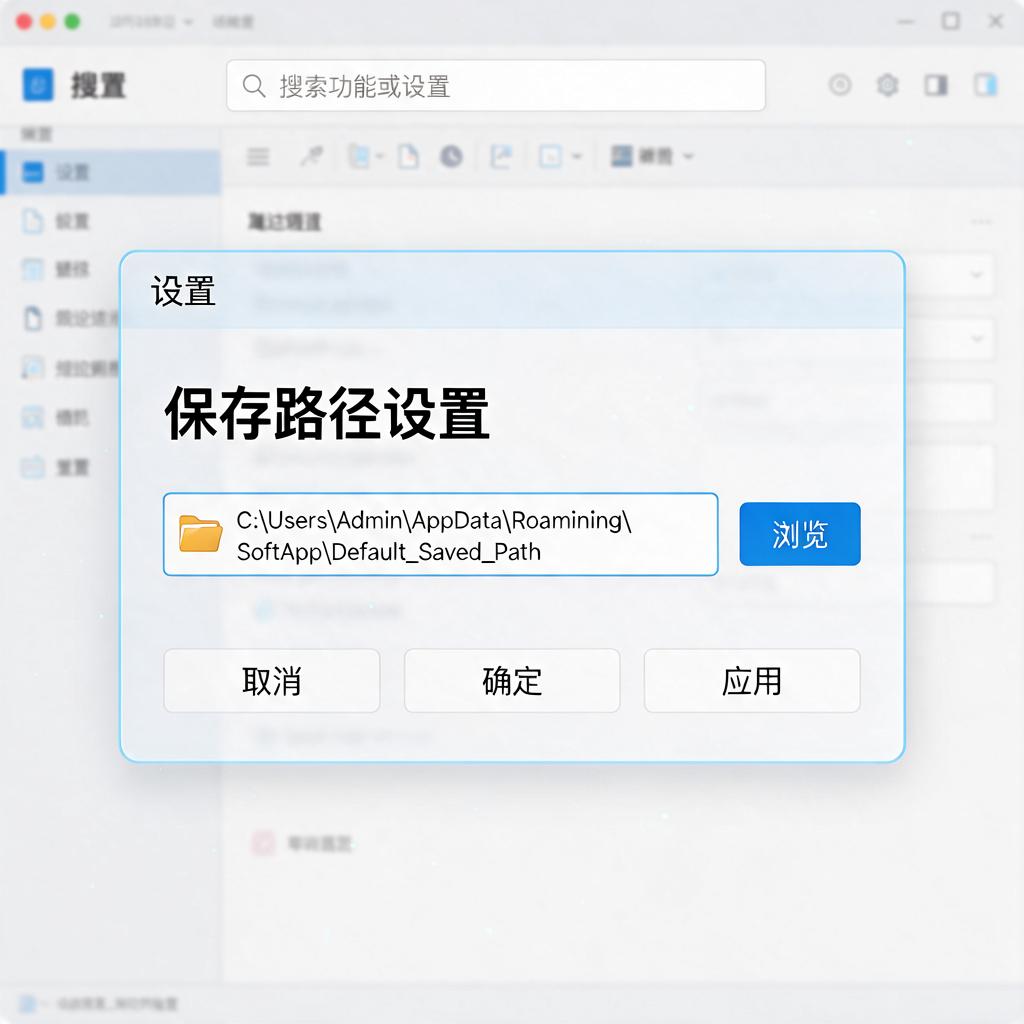Click the blank page icon in toolbar

(x=409, y=157)
